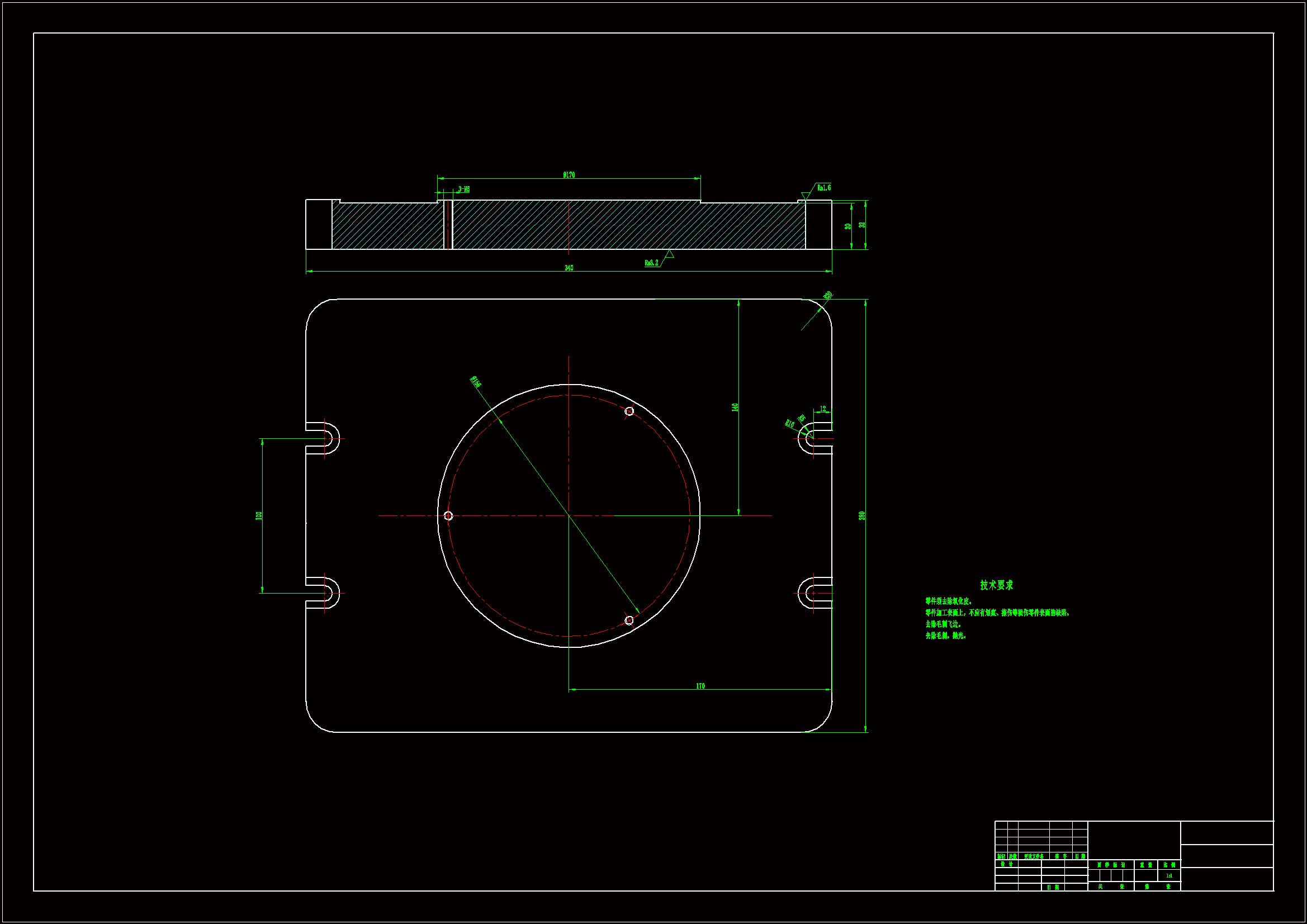This screenshot has height=924, width=1307.
Task: Click the Ø170 dimension text
Action: pyautogui.click(x=569, y=175)
